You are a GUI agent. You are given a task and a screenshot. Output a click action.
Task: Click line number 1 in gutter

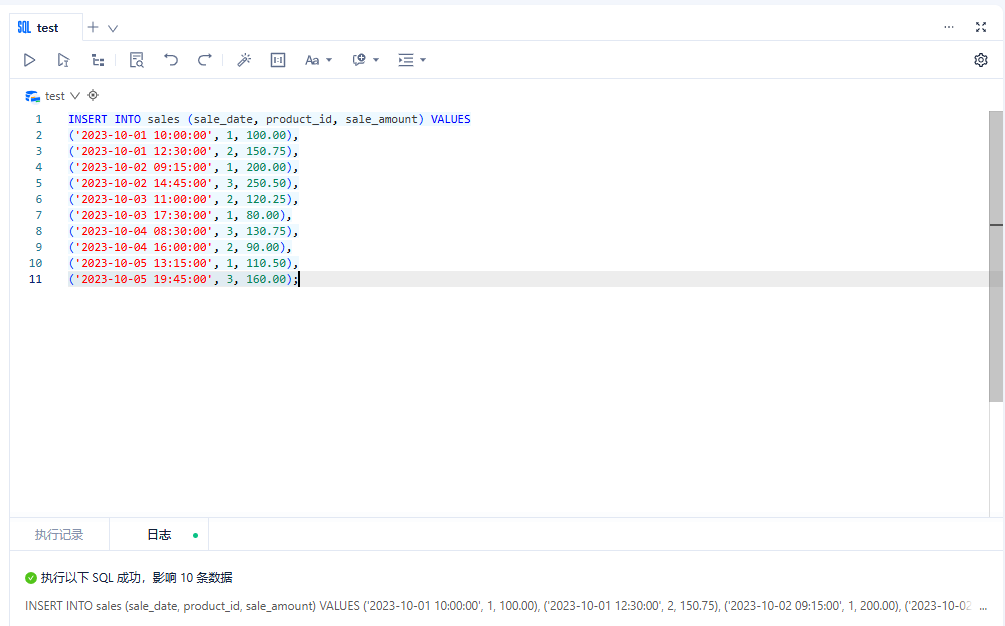pyautogui.click(x=38, y=119)
